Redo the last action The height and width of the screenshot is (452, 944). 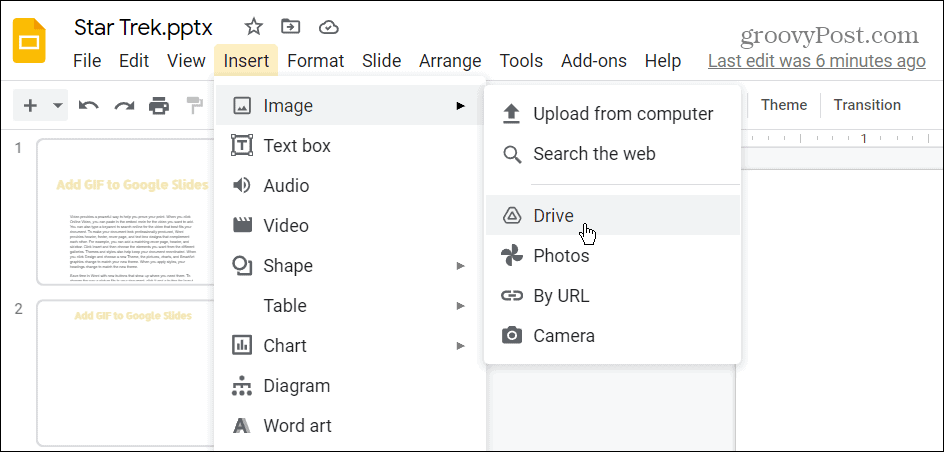coord(125,106)
